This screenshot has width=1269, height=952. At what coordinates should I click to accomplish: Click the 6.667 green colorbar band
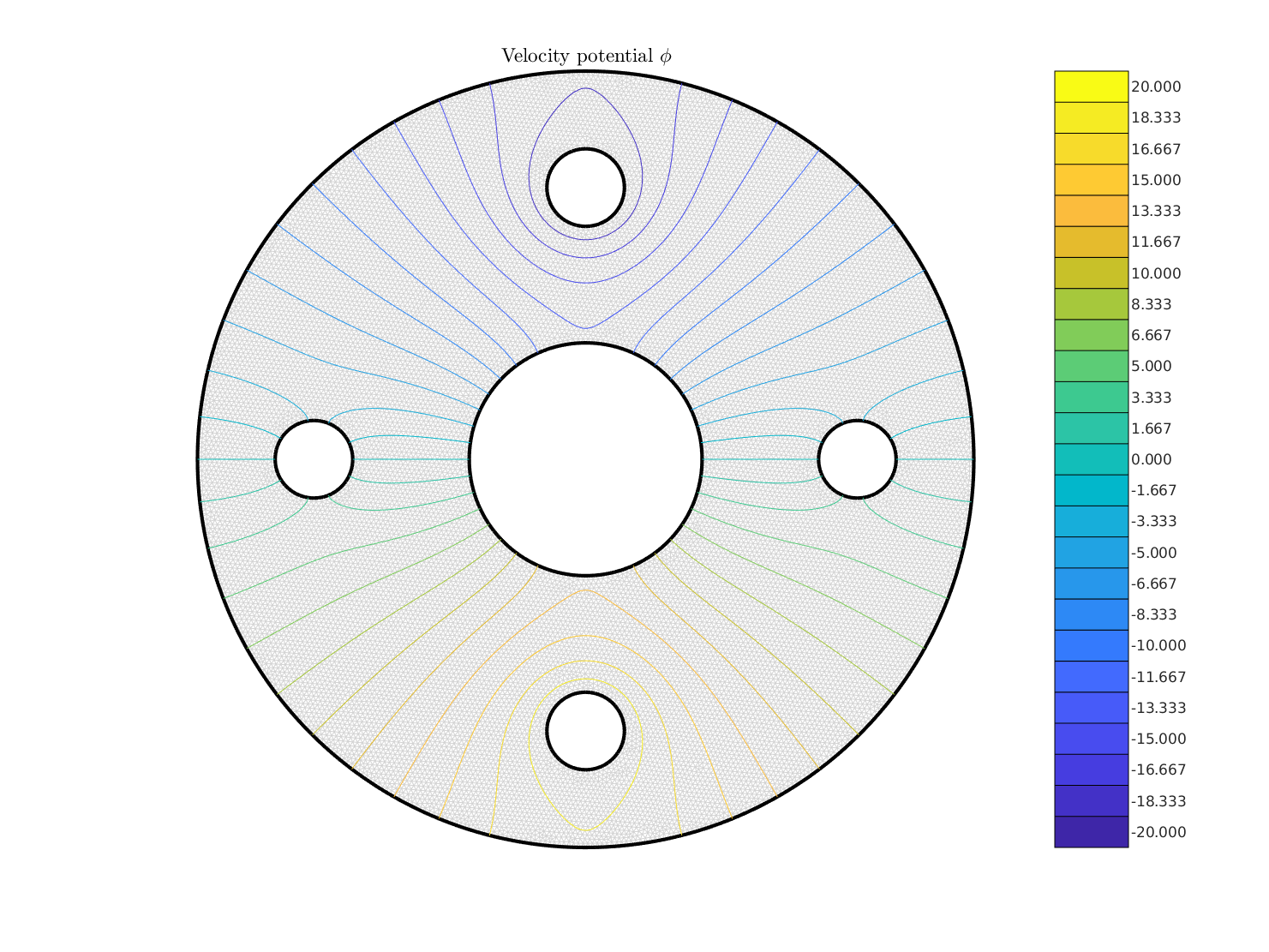point(1091,335)
